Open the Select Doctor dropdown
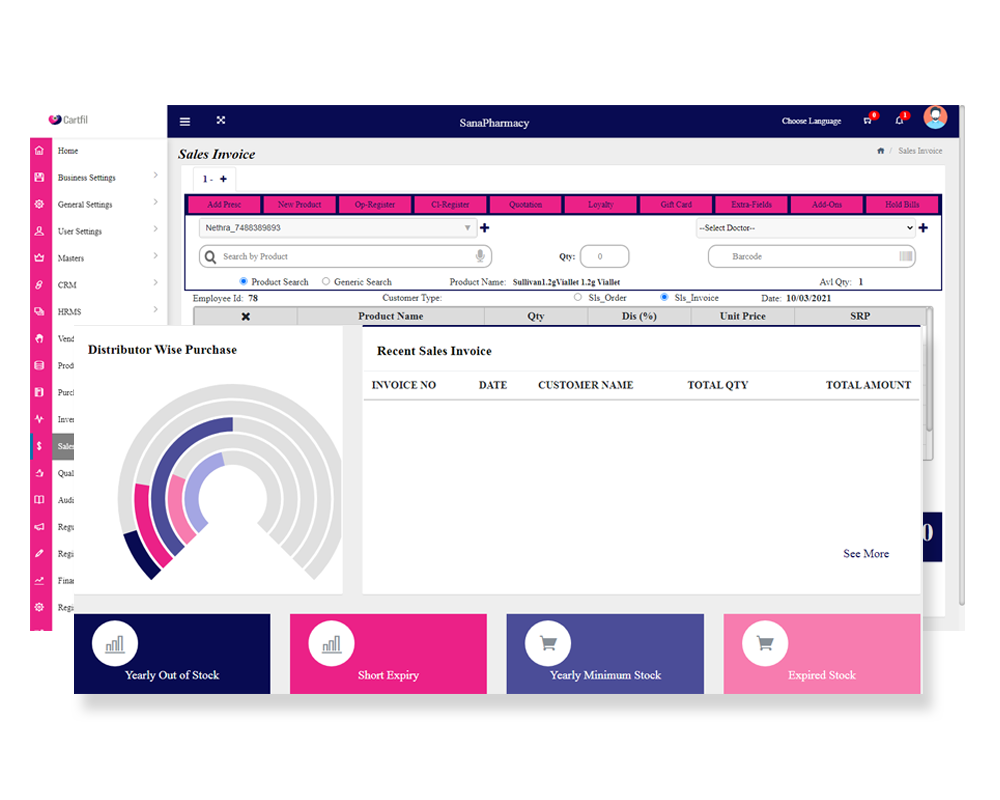The image size is (1000, 800). coord(805,228)
